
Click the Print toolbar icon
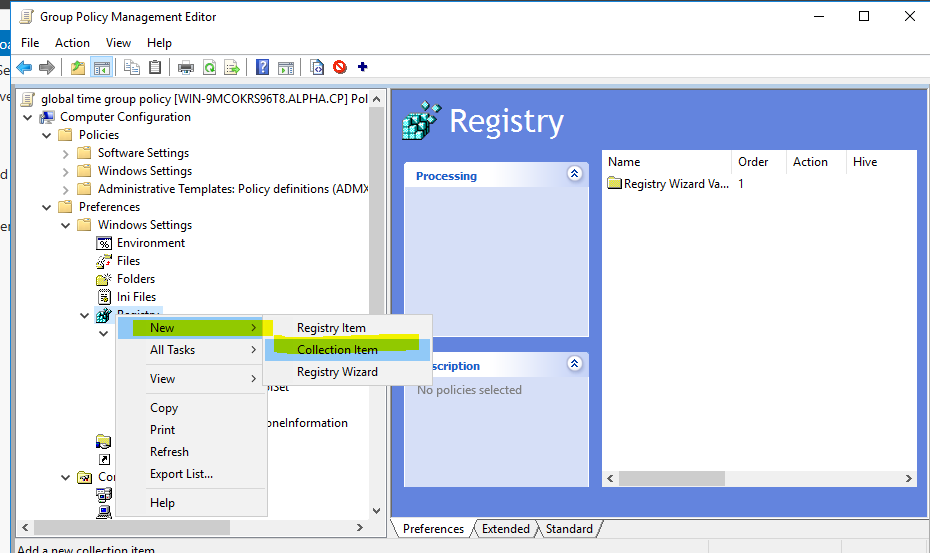coord(186,67)
